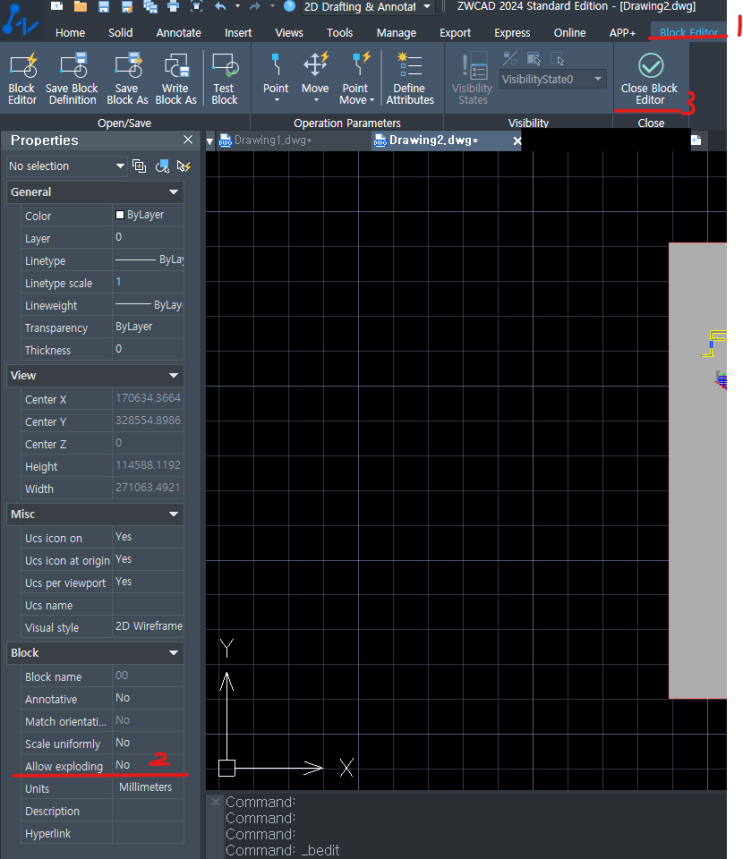Screen dimensions: 743x859
Task: Expand the Point tool dropdown arrow
Action: [277, 100]
